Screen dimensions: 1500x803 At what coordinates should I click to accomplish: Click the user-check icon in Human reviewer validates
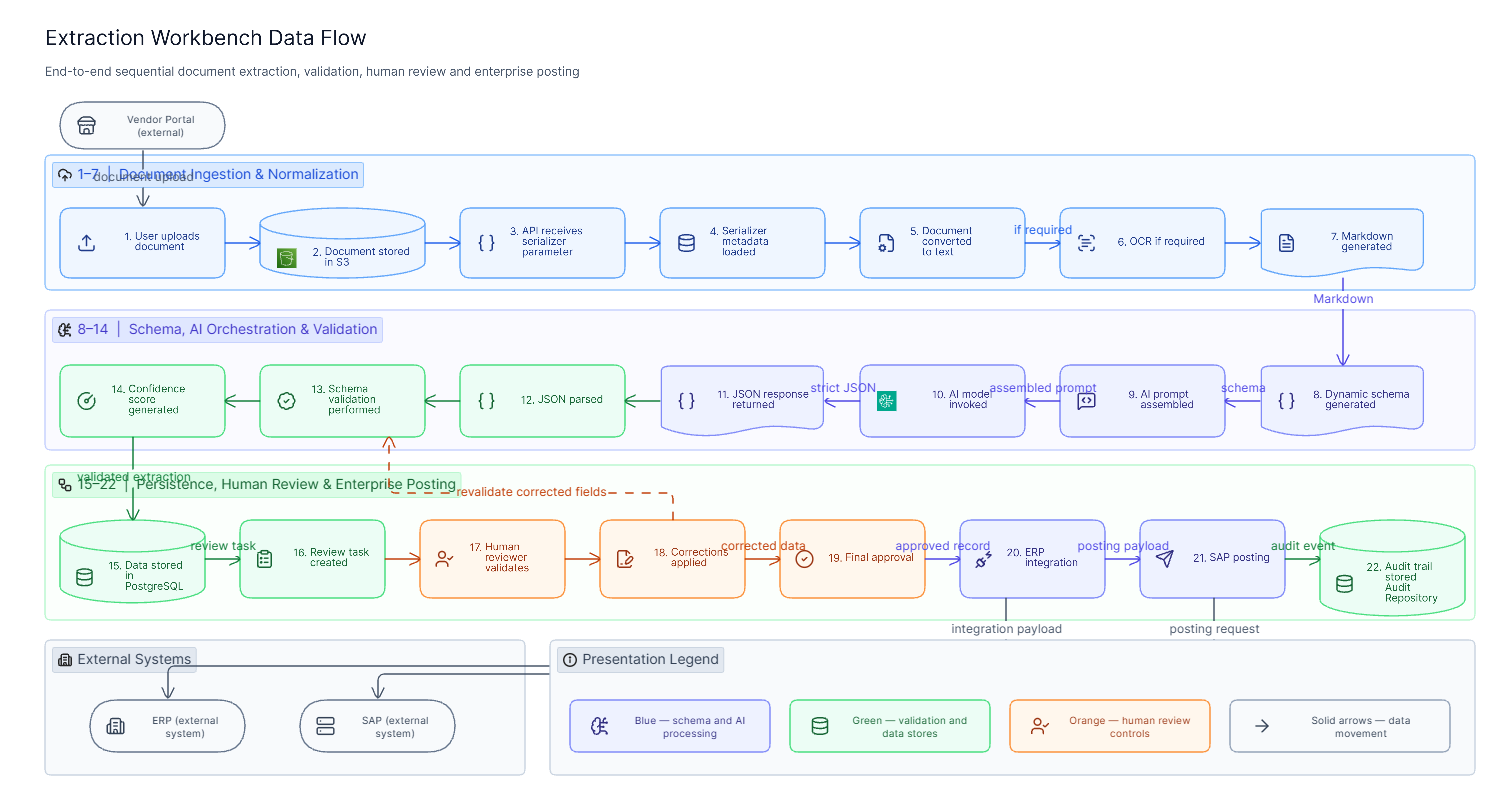[445, 559]
